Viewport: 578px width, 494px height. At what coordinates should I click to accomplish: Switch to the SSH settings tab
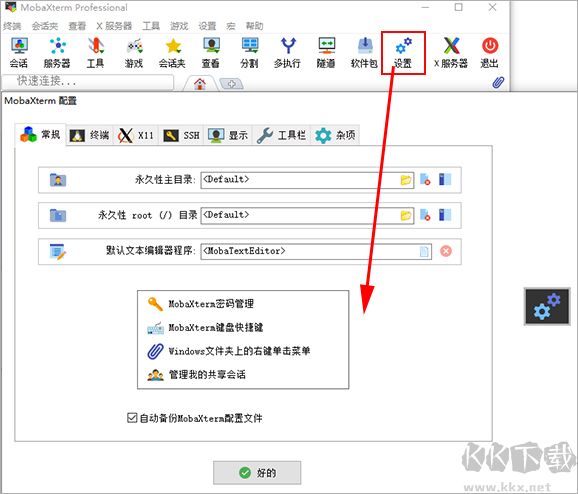click(x=181, y=136)
